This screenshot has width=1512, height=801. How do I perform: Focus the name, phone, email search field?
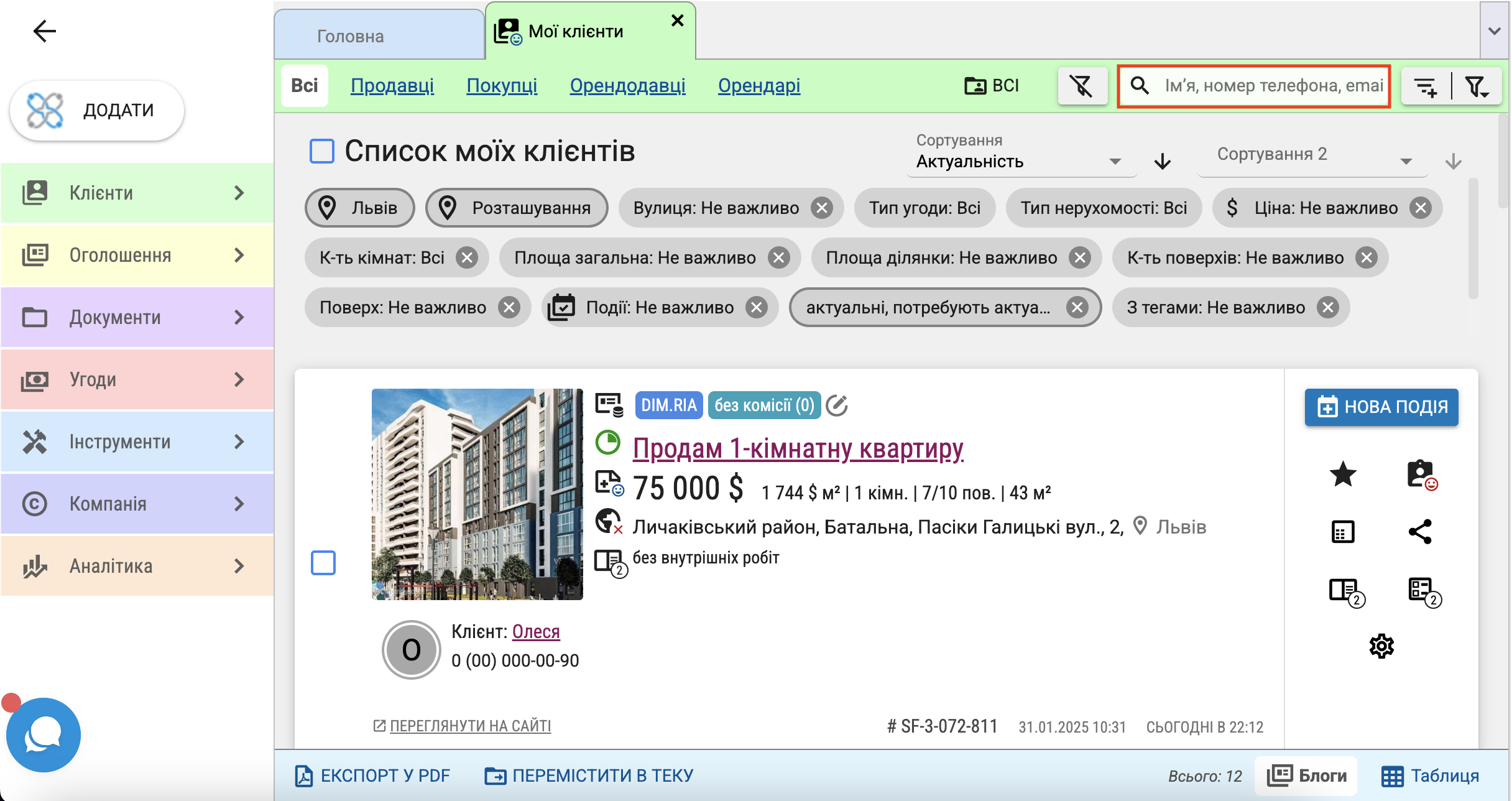pos(1272,86)
